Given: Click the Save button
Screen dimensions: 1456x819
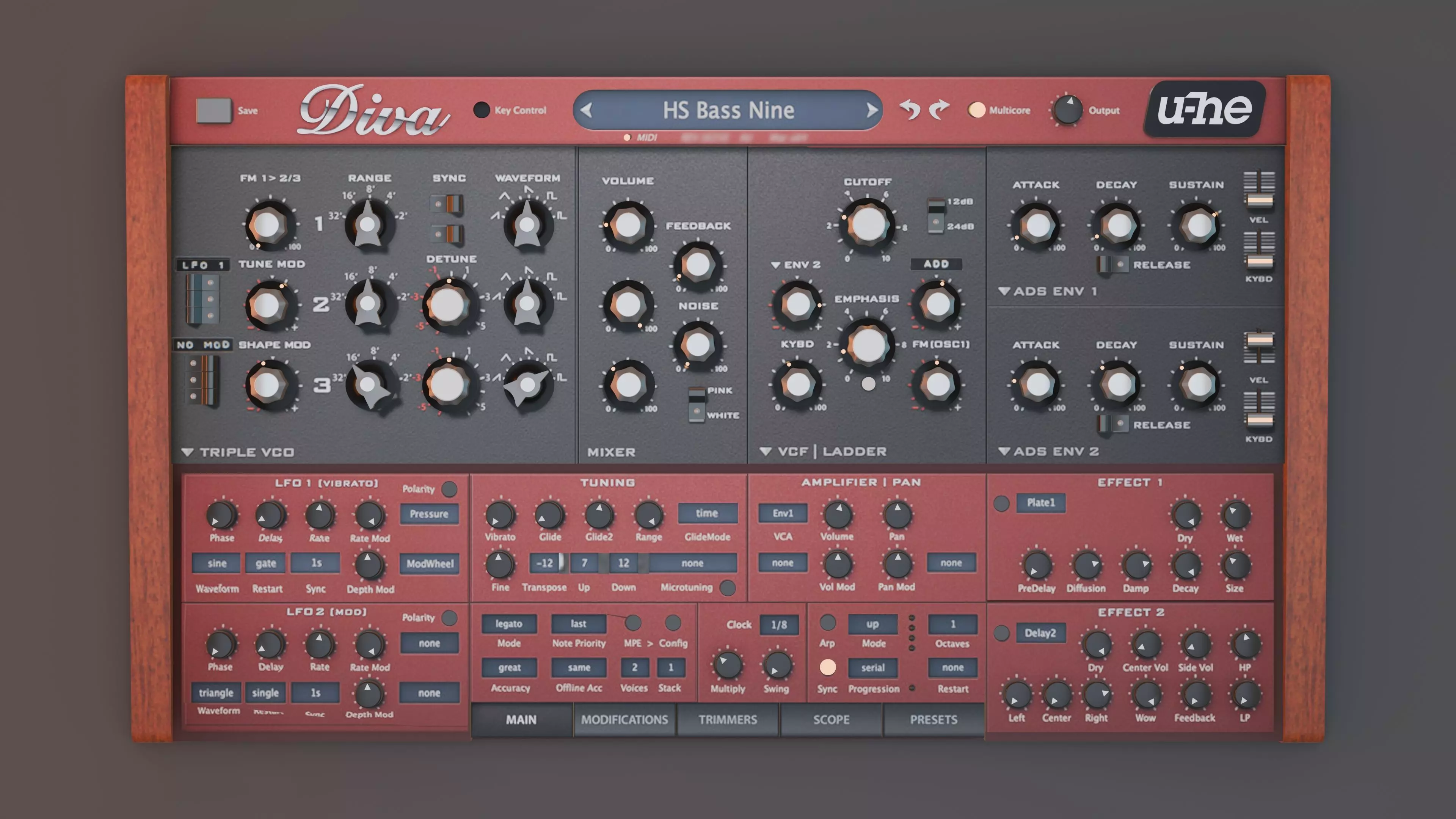Looking at the screenshot, I should tap(213, 110).
